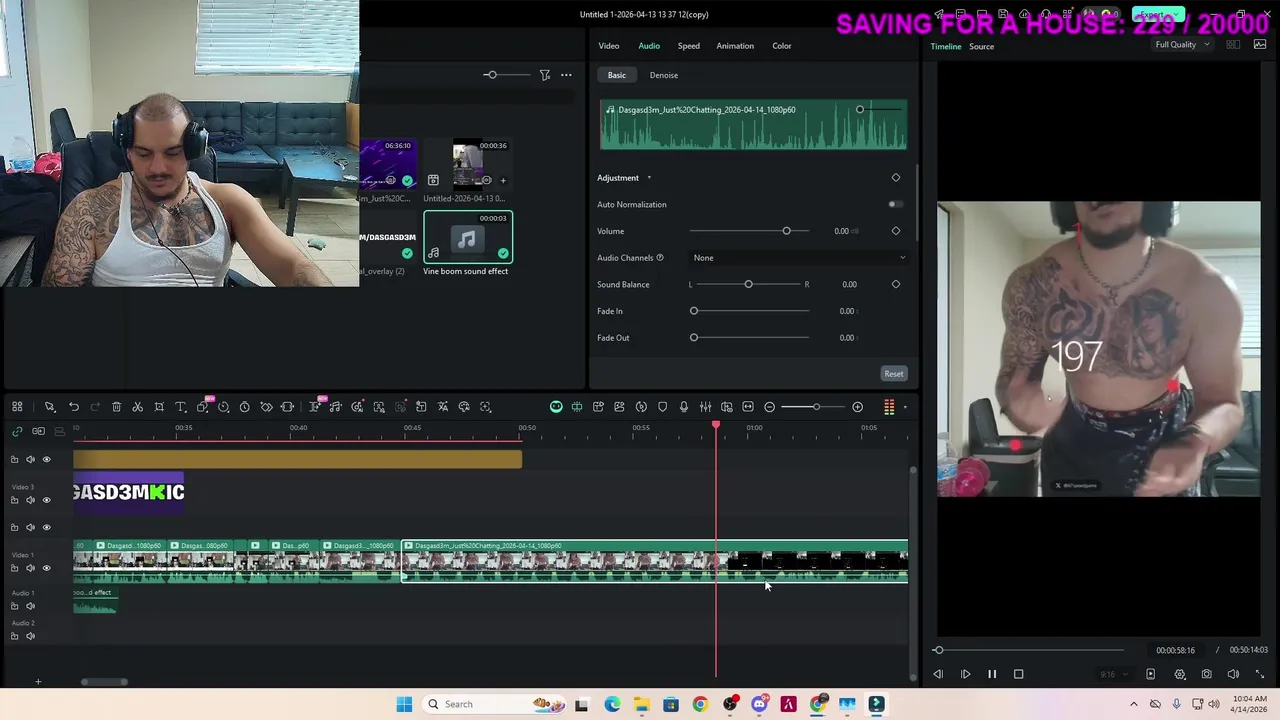Lock the Video 1 track
The width and height of the screenshot is (1280, 720).
14,568
